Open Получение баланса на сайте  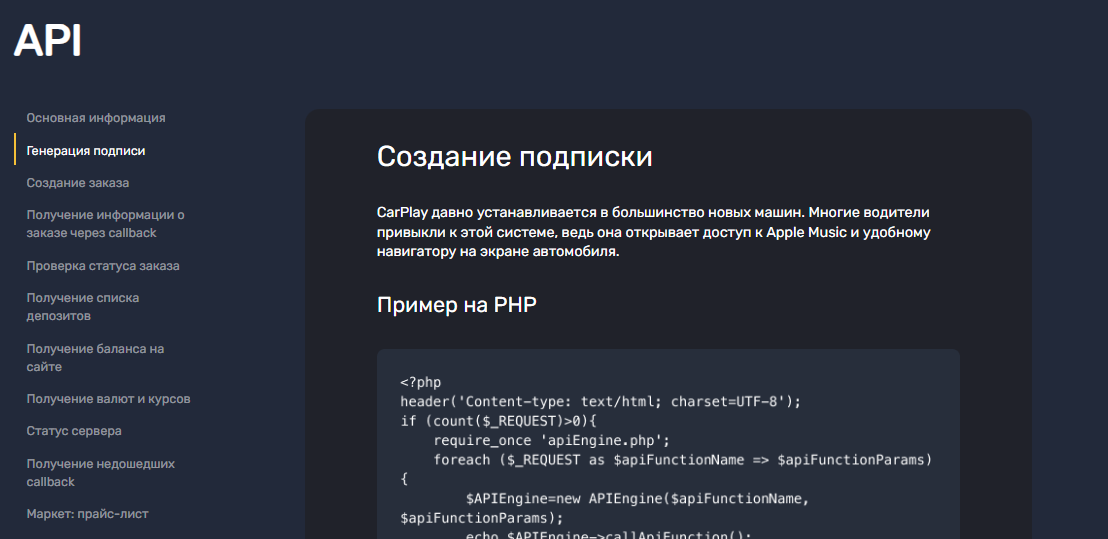95,357
